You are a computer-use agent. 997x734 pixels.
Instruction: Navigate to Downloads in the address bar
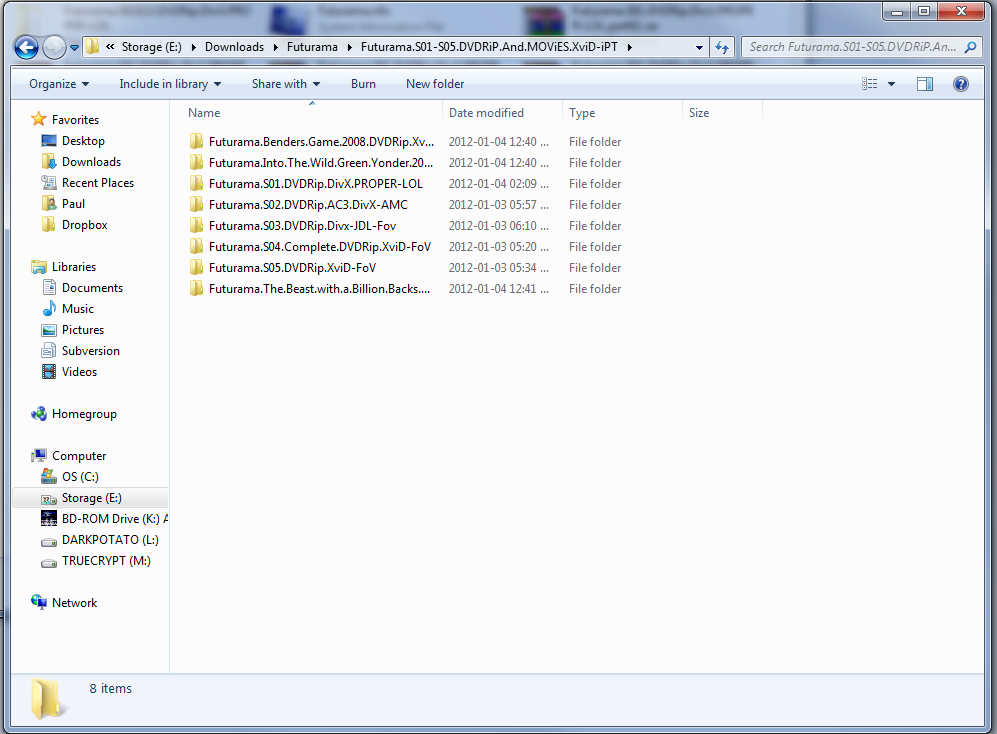pyautogui.click(x=234, y=47)
